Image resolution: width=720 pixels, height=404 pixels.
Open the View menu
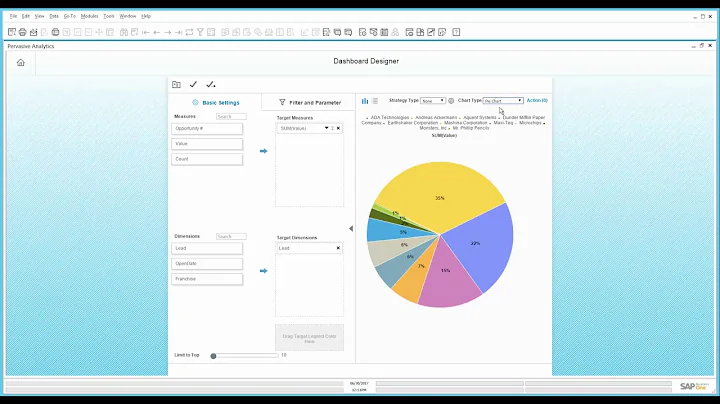(39, 16)
